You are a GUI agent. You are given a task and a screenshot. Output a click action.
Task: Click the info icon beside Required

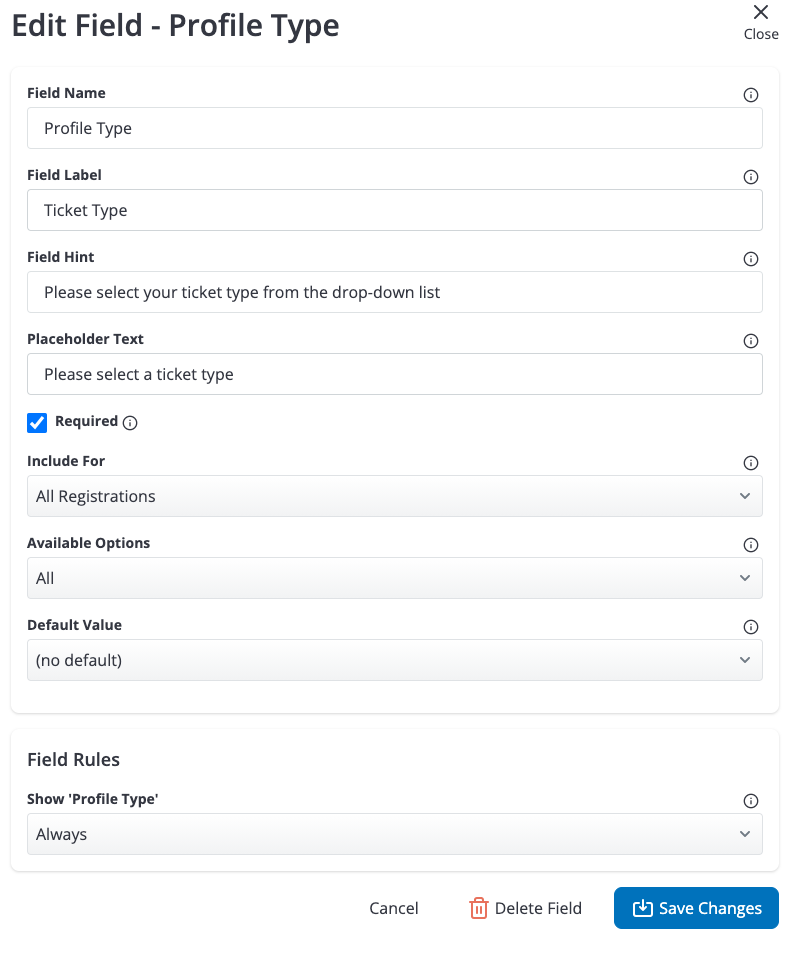coord(130,422)
